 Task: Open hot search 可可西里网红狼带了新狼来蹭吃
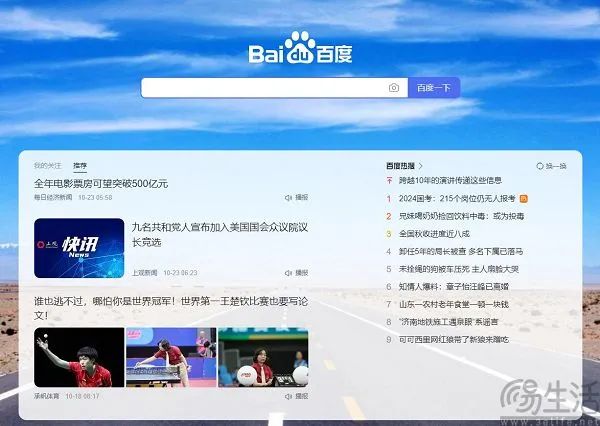(454, 339)
